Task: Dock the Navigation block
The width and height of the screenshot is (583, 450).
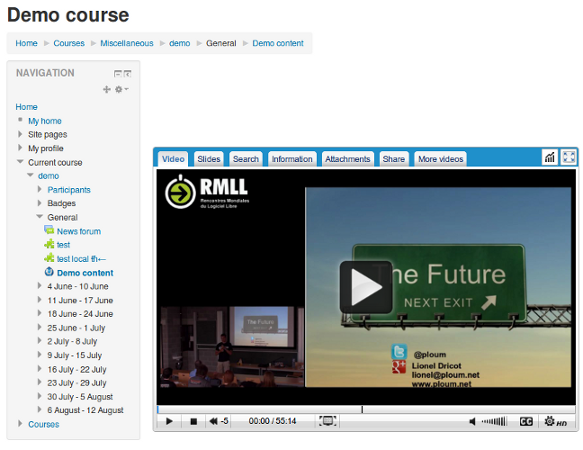Action: (x=127, y=74)
